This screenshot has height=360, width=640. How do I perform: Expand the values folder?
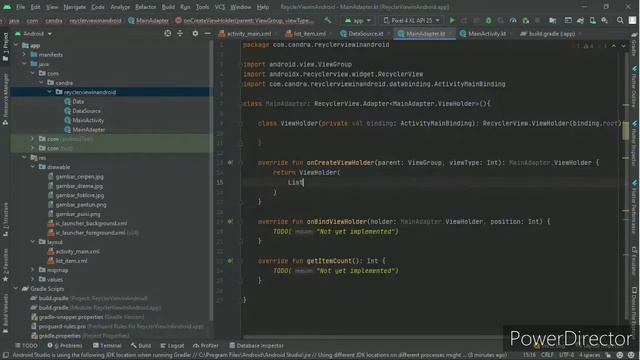(x=33, y=280)
